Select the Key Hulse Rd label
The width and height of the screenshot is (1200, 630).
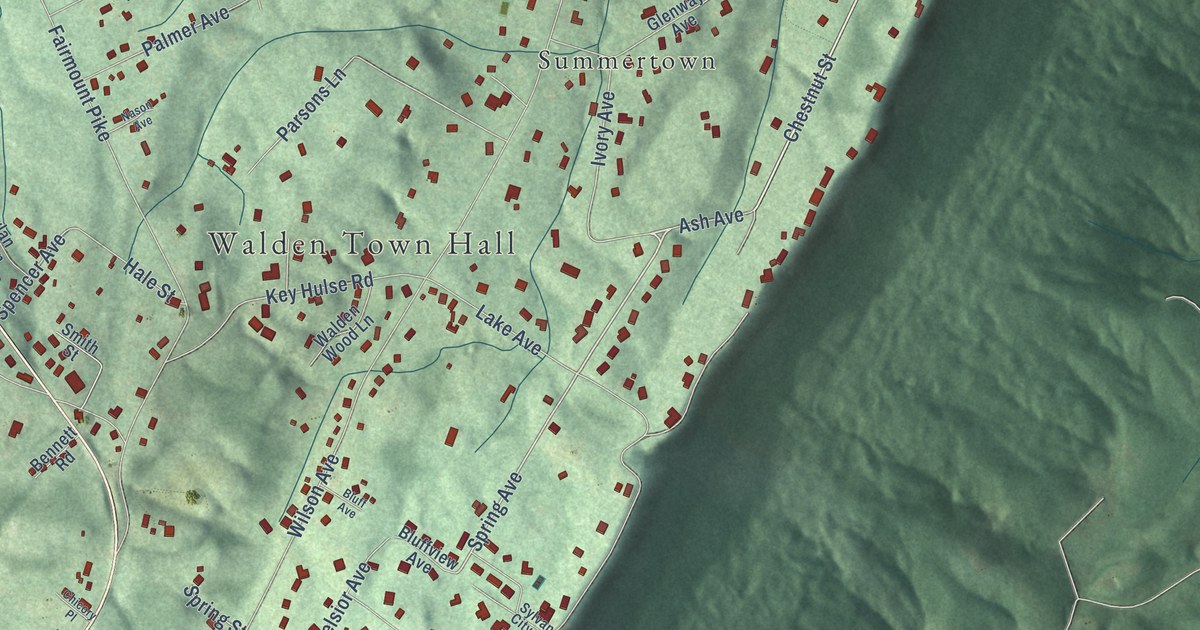(x=318, y=290)
